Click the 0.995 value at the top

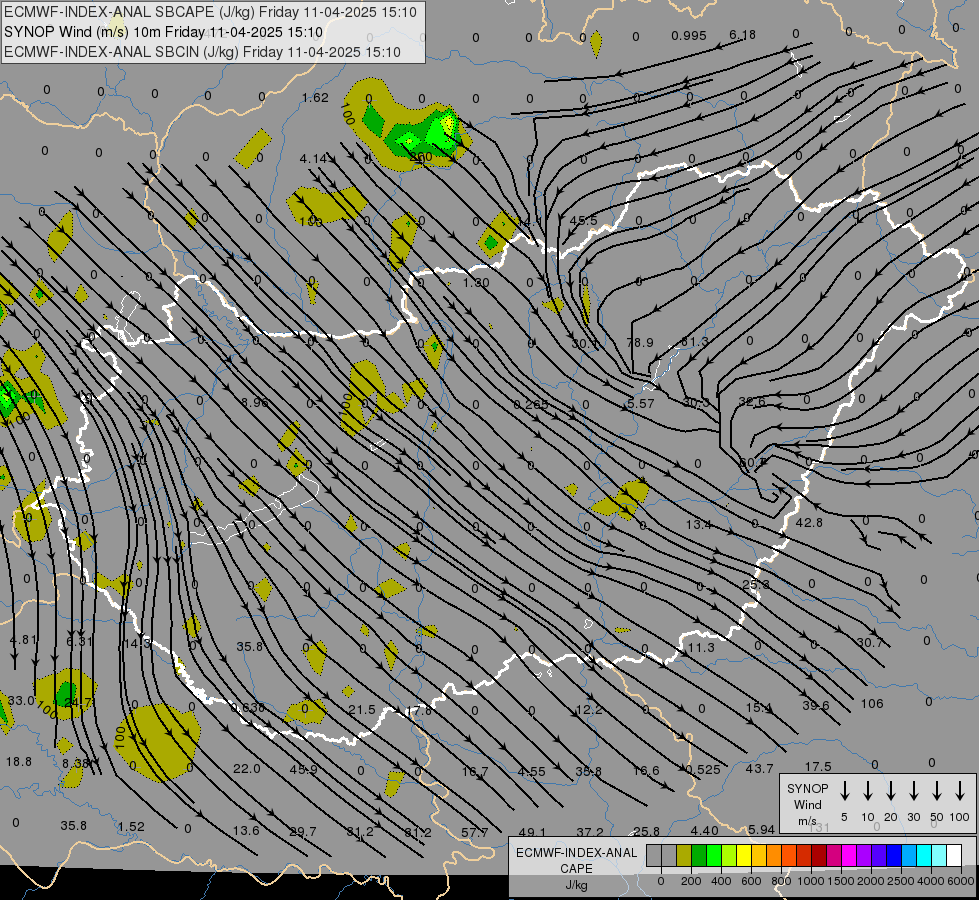pos(689,36)
